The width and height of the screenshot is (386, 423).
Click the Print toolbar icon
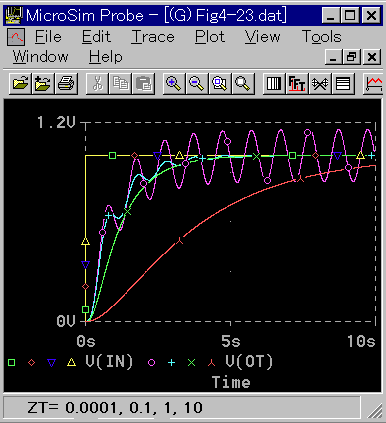(66, 83)
